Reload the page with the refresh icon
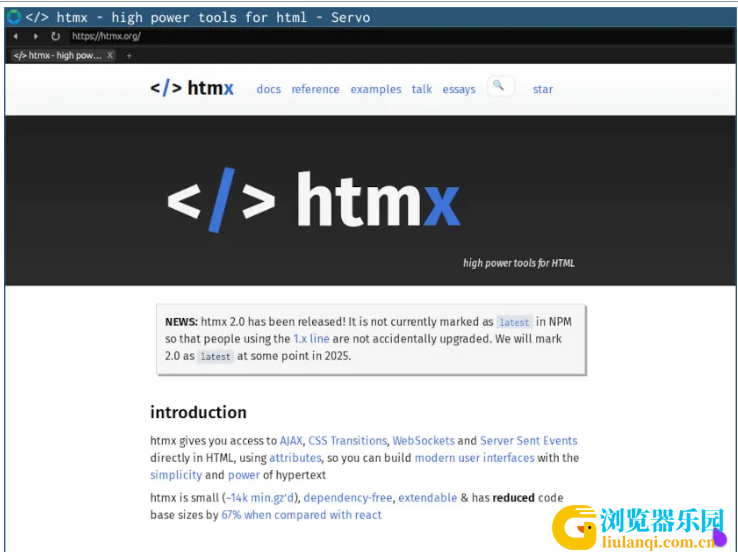The image size is (738, 552). [x=56, y=36]
